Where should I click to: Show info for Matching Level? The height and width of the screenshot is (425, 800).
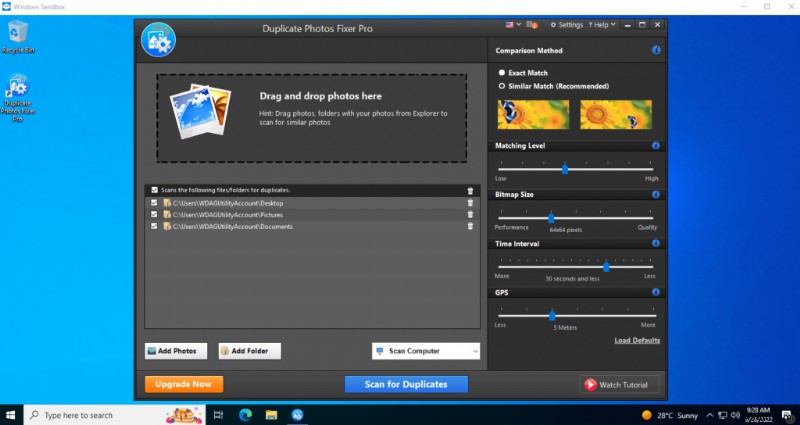pos(656,145)
